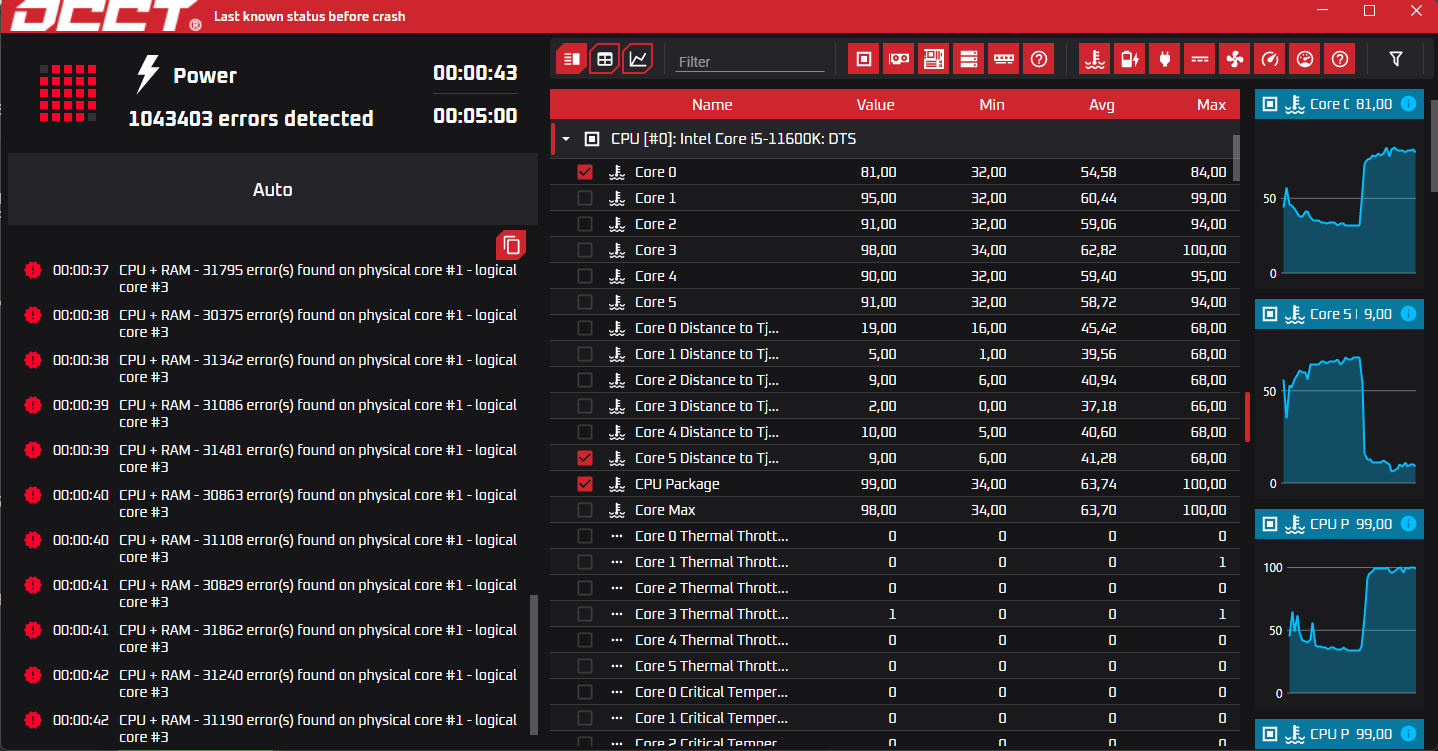This screenshot has width=1438, height=751.
Task: Click info icon on Core 0 graph header
Action: coord(1408,104)
